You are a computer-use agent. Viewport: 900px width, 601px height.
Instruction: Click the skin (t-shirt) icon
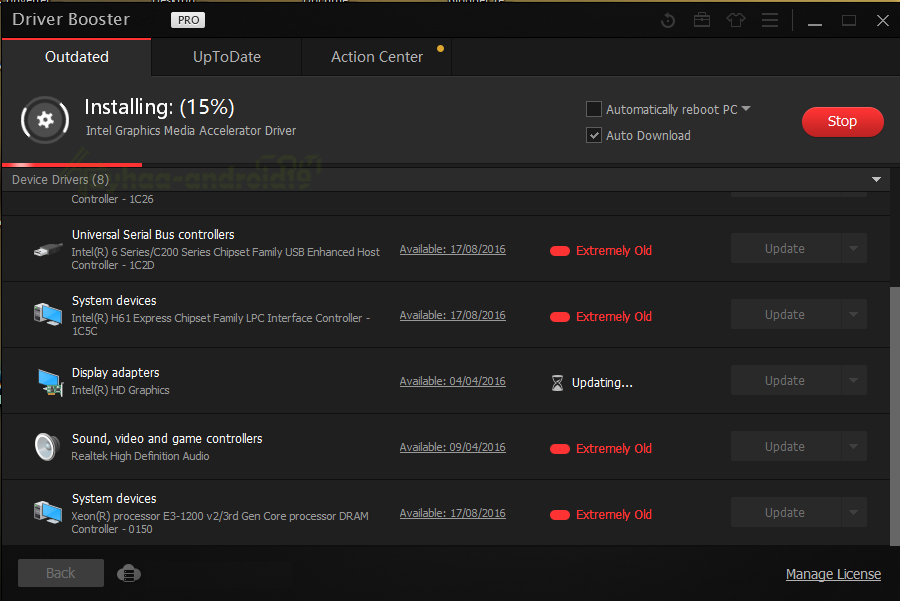pyautogui.click(x=736, y=20)
